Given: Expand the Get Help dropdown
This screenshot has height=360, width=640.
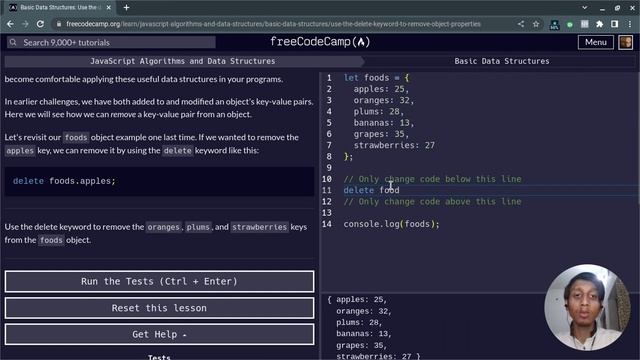Looking at the screenshot, I should [160, 334].
